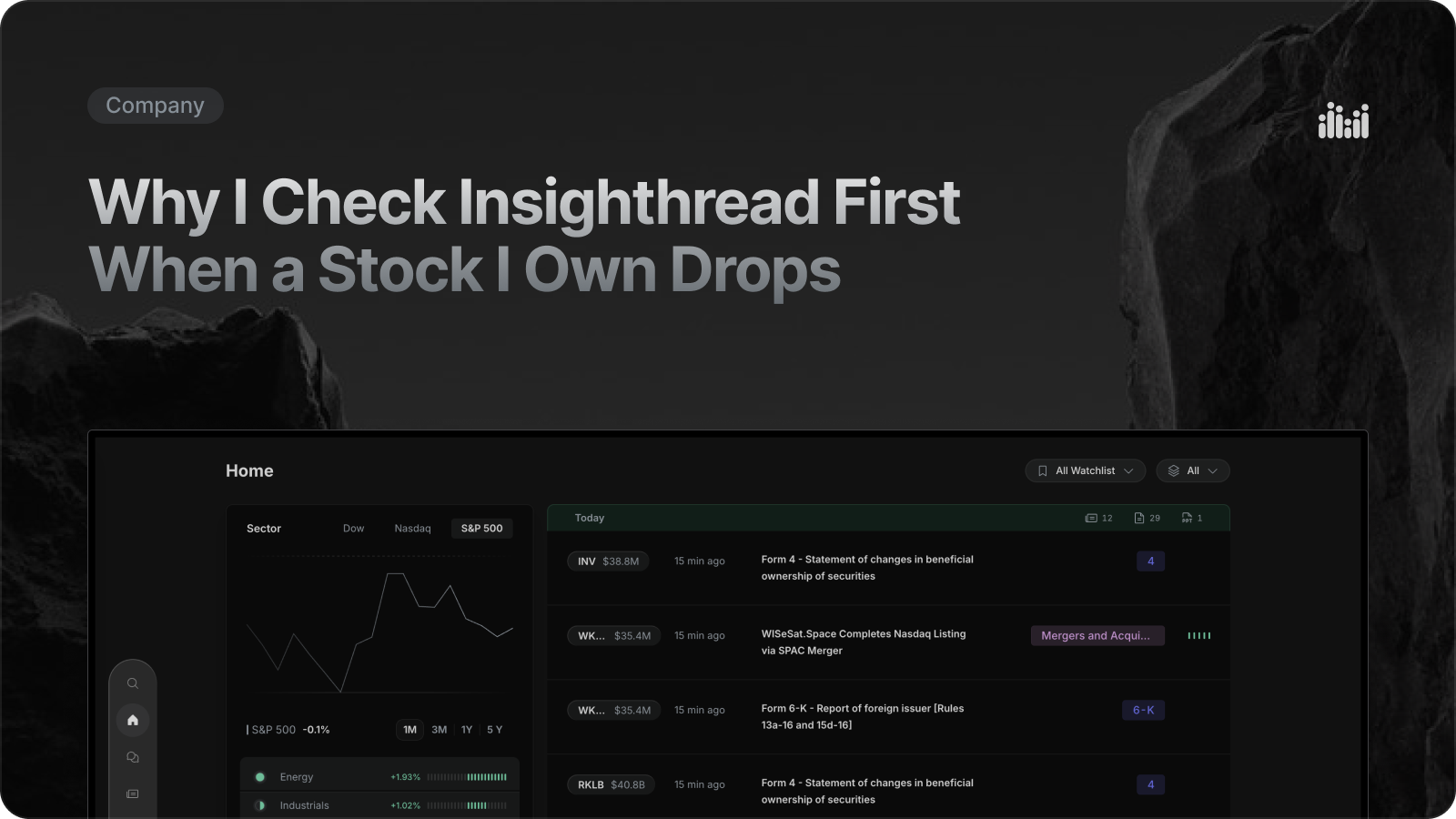Image resolution: width=1456 pixels, height=819 pixels.
Task: Click the Mergers and Acqui... tag
Action: (1097, 635)
